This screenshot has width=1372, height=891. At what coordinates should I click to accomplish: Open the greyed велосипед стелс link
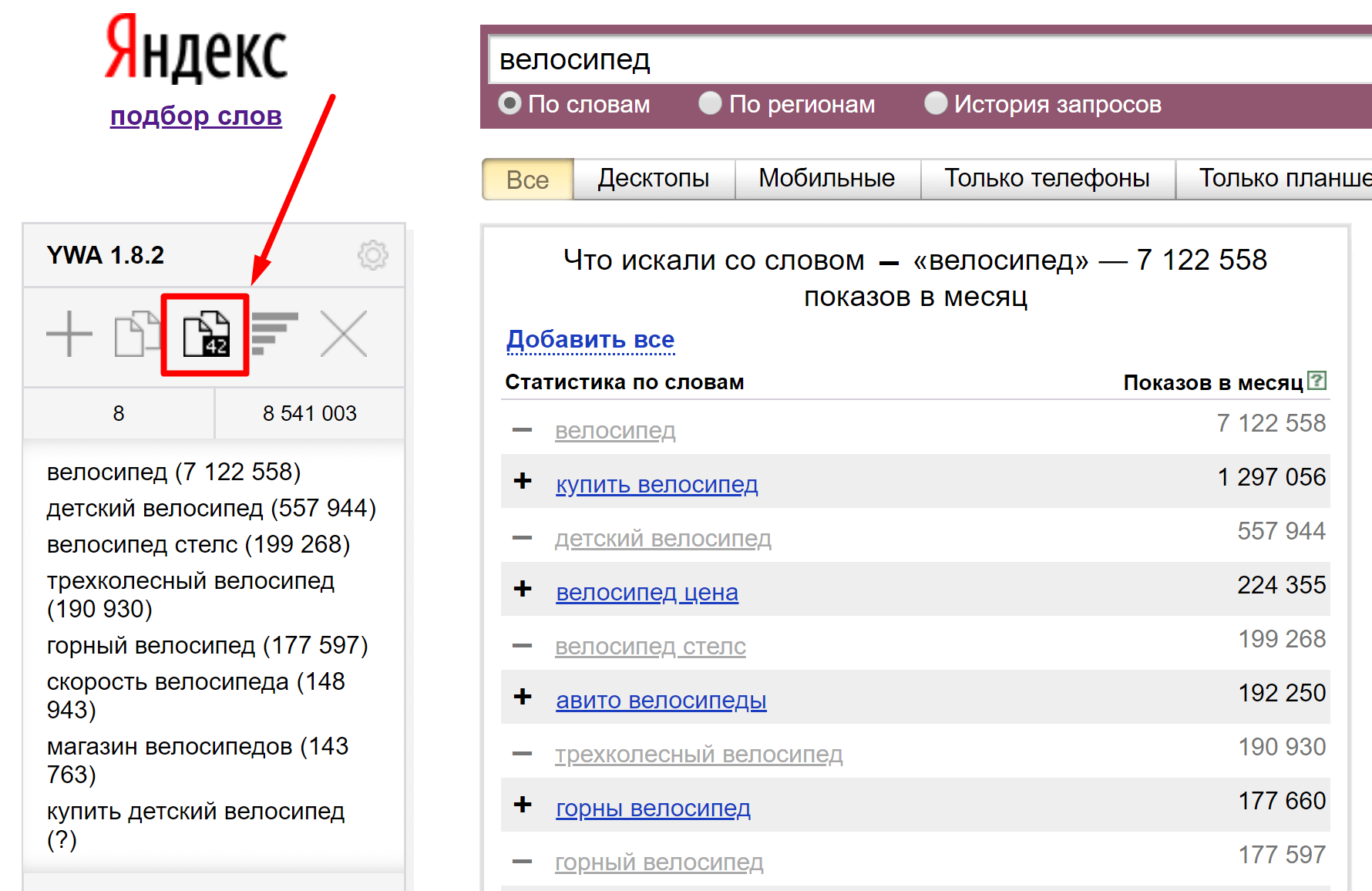coord(651,647)
